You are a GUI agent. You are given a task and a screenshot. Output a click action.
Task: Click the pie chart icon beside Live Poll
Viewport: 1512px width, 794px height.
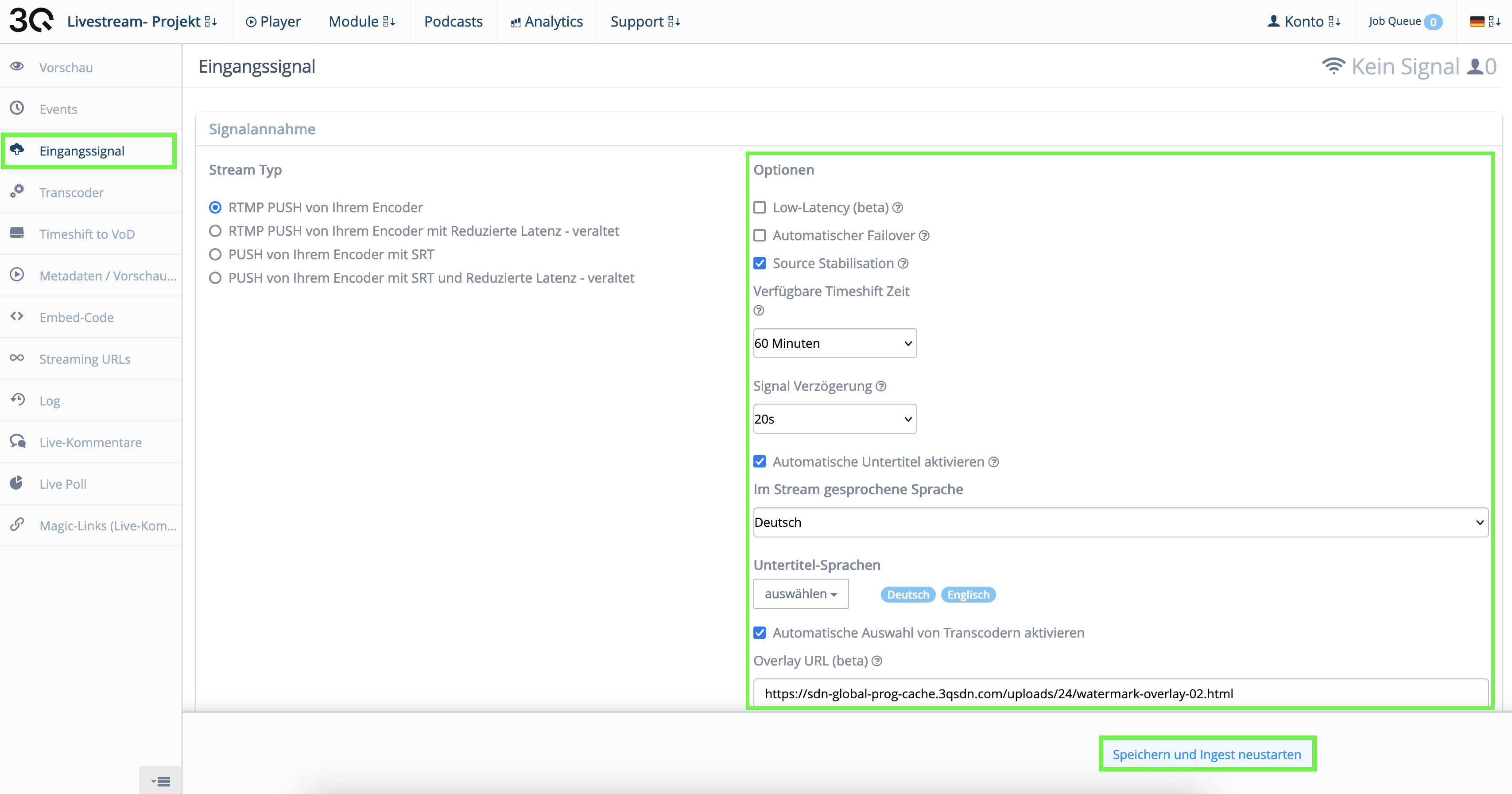pos(17,483)
